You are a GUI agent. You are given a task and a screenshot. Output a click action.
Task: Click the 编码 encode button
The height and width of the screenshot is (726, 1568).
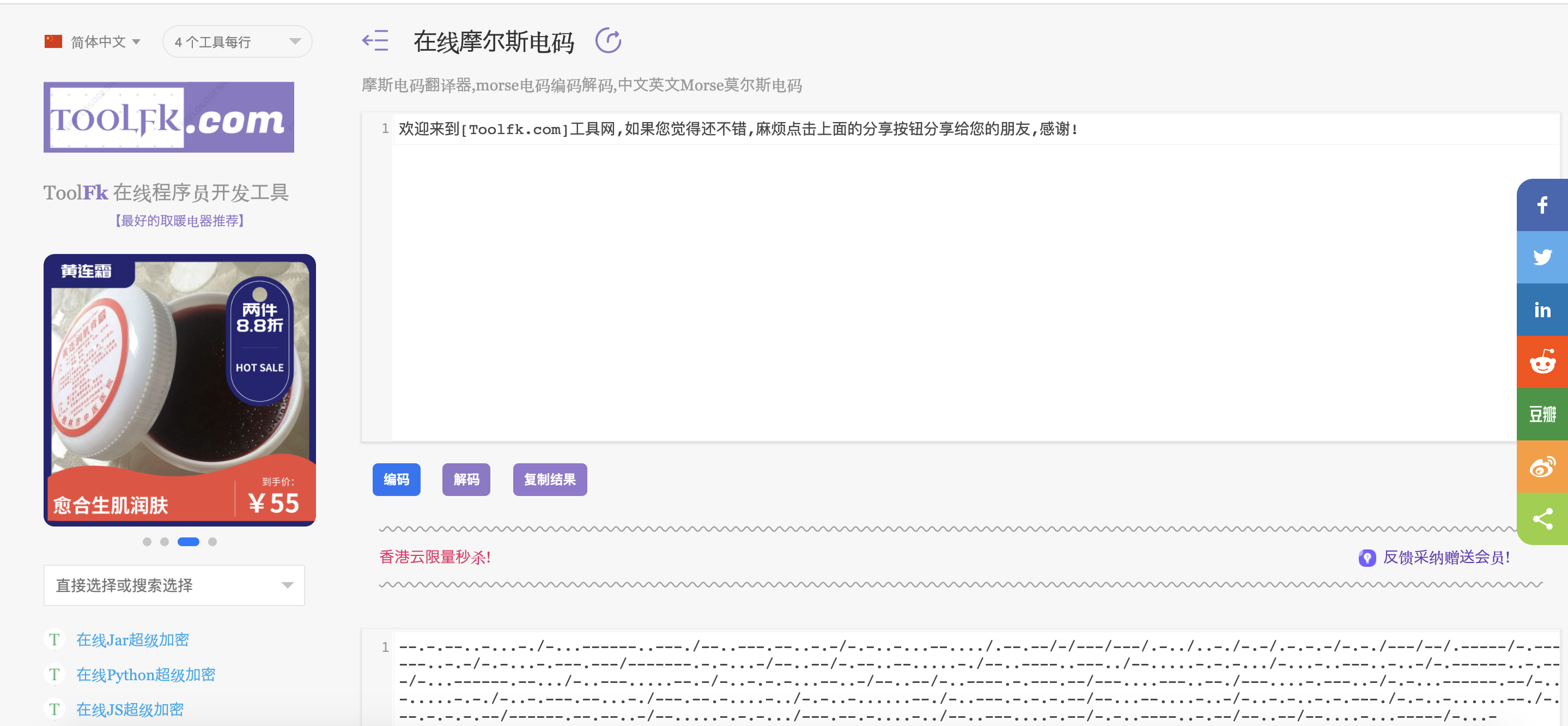[396, 479]
